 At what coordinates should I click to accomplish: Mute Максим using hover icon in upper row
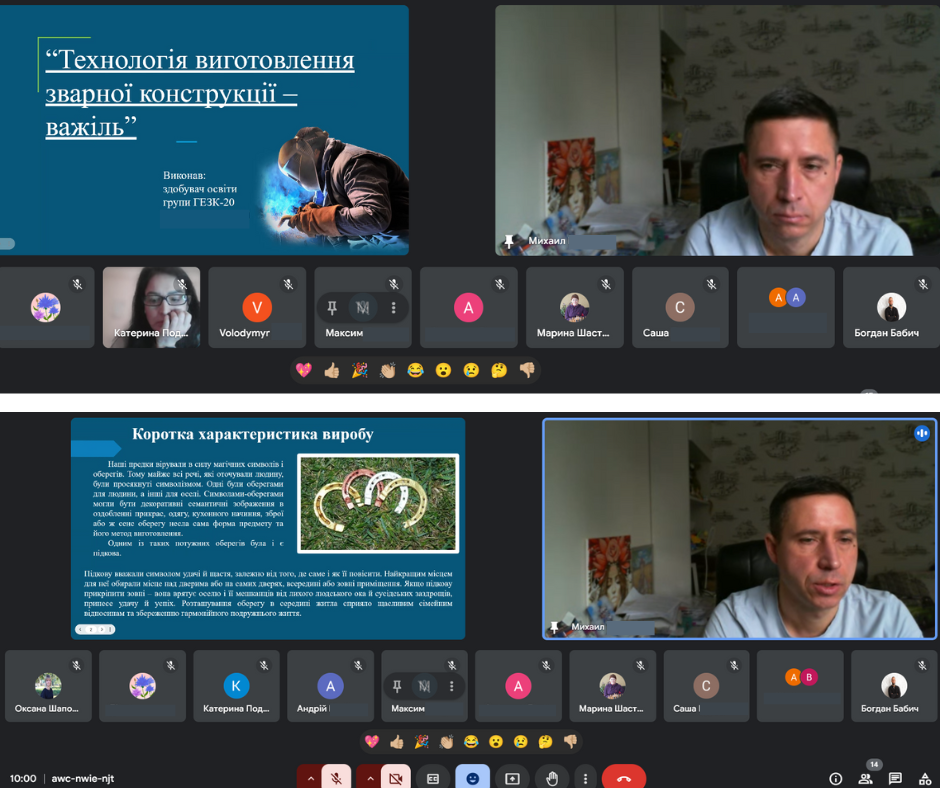[x=363, y=308]
